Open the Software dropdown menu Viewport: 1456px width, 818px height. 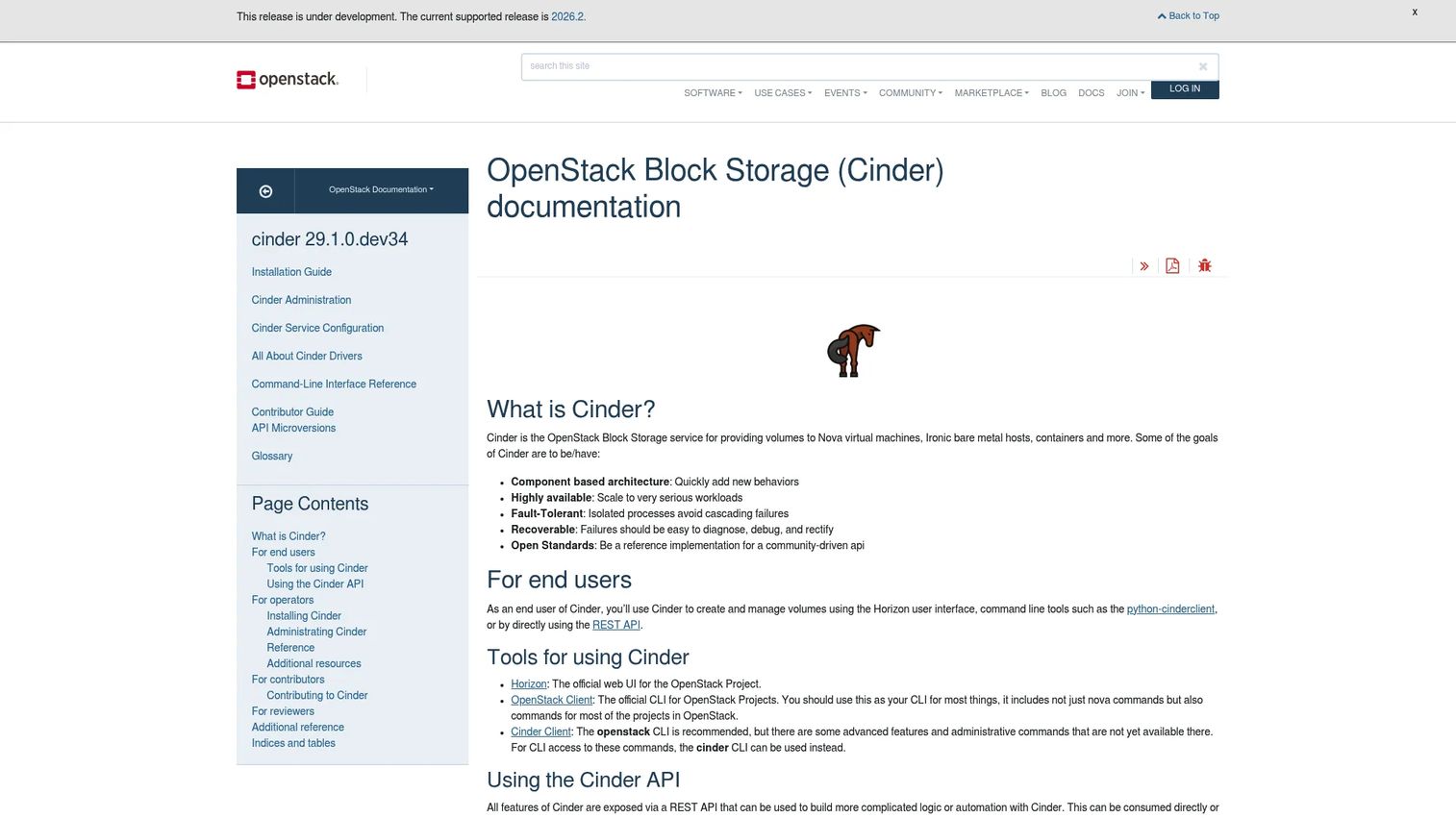(x=713, y=93)
